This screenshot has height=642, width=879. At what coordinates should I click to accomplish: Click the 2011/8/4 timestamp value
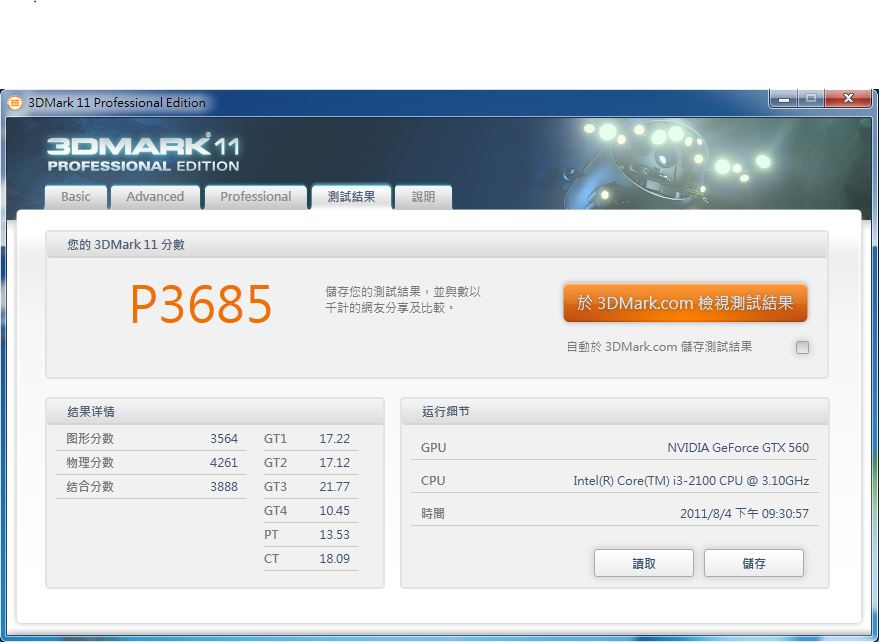point(744,514)
